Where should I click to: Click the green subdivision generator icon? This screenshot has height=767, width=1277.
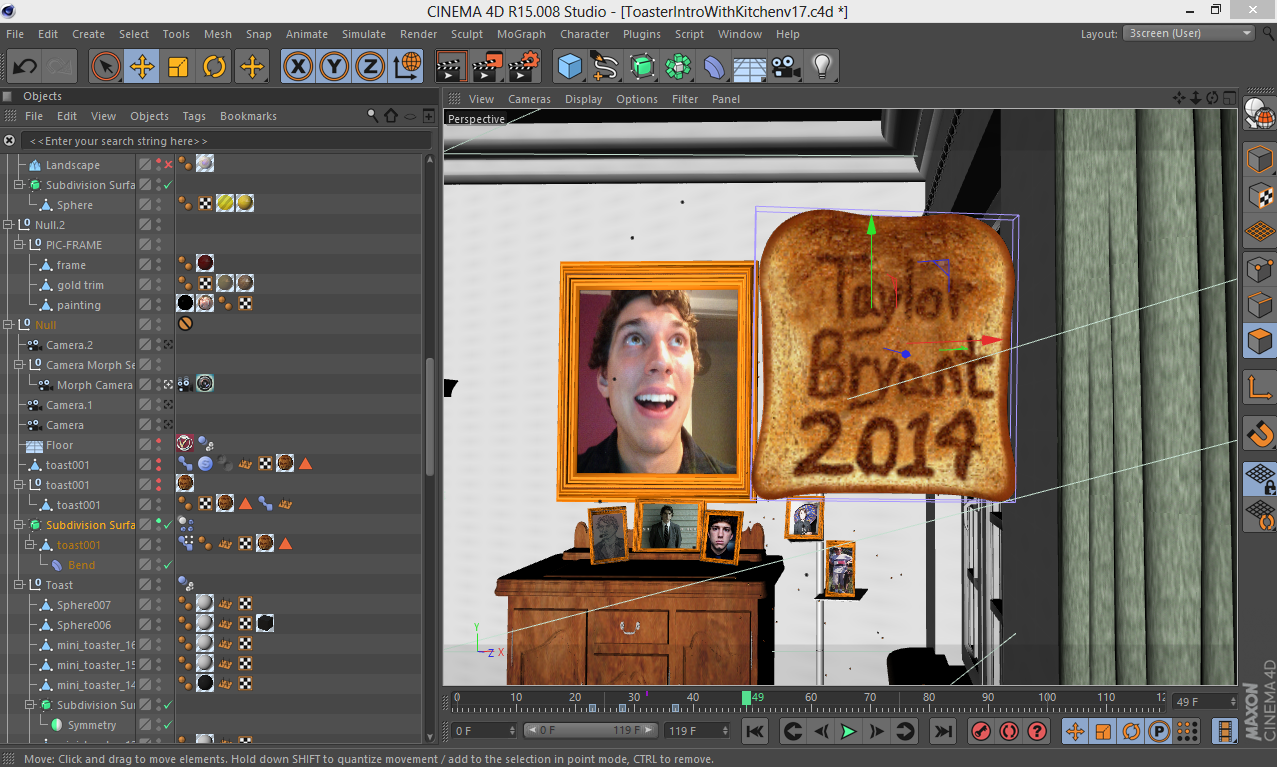pyautogui.click(x=642, y=67)
